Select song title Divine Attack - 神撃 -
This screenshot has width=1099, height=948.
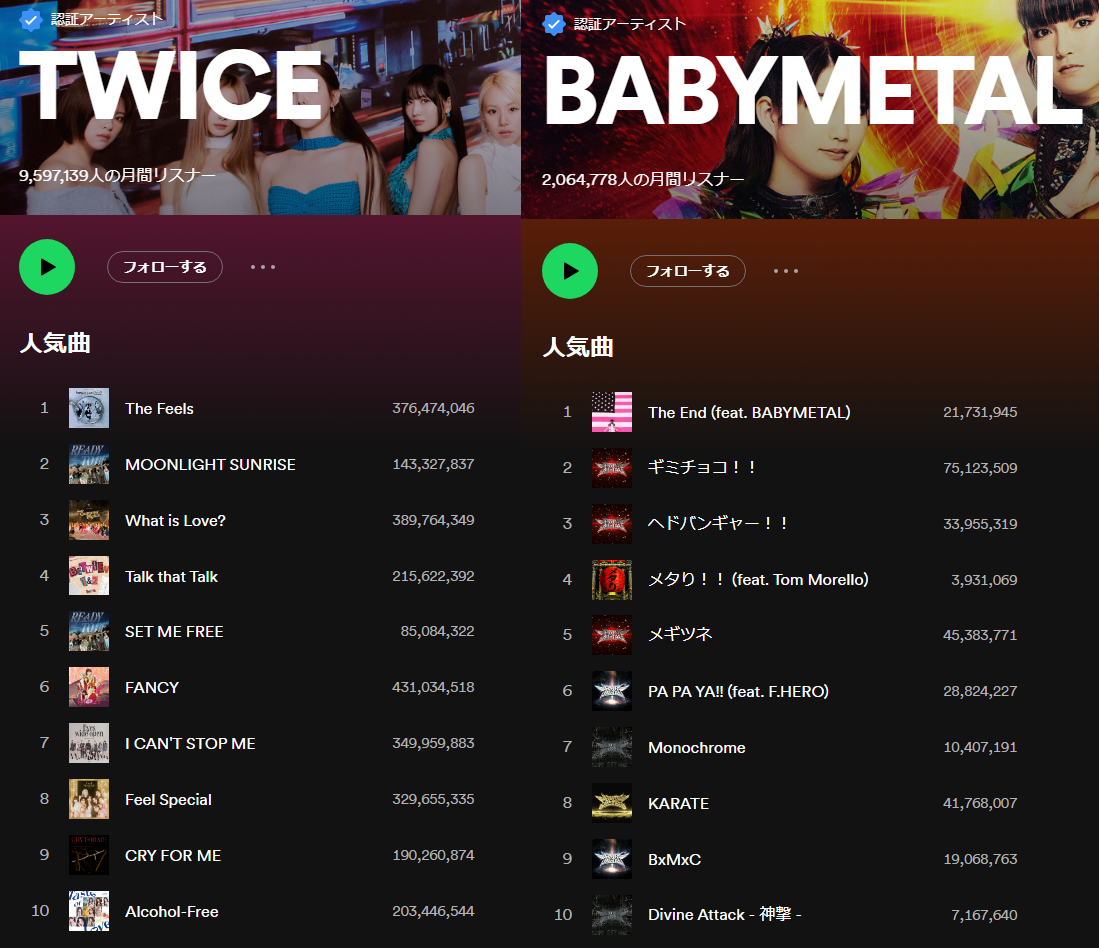point(725,914)
